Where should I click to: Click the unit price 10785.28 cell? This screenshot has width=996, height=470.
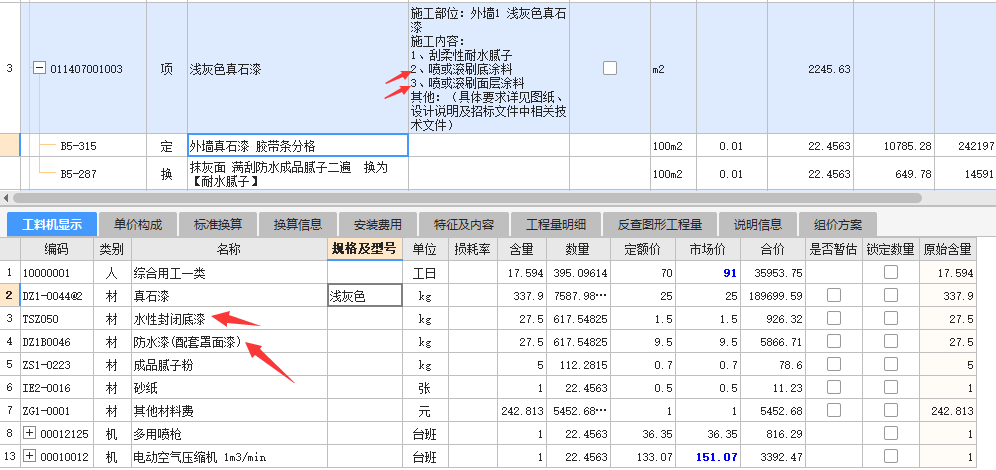893,146
